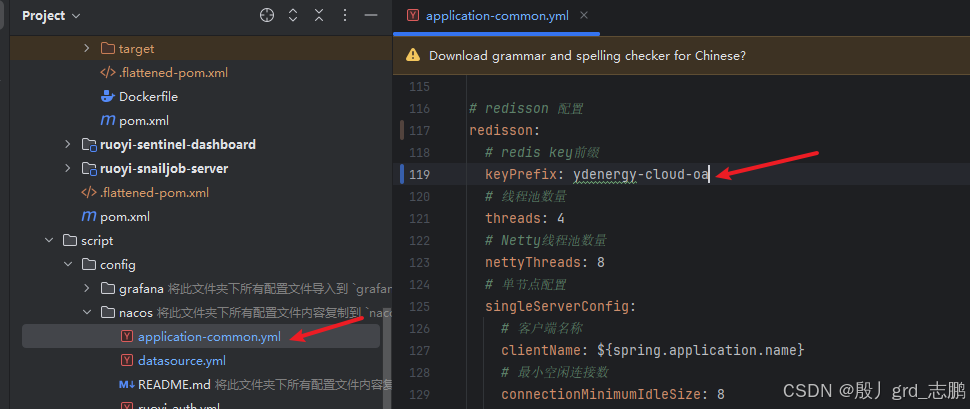Open datasource.yml in project tree
The width and height of the screenshot is (970, 409).
click(182, 361)
